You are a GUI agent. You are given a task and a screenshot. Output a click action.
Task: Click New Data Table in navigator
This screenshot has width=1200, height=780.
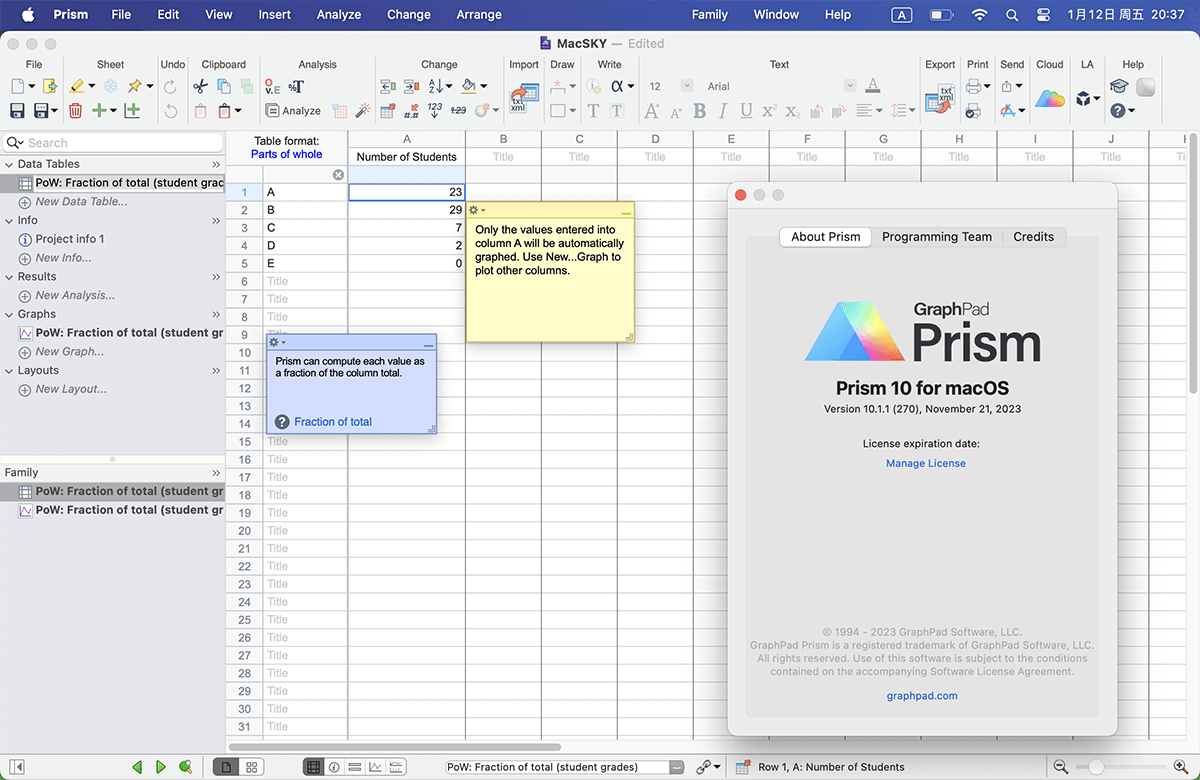click(81, 201)
